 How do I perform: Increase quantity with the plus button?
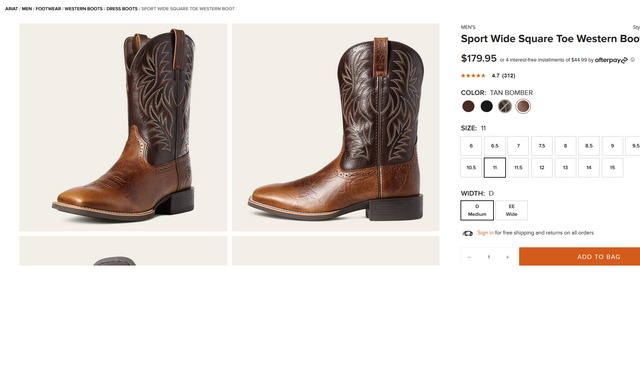507,257
